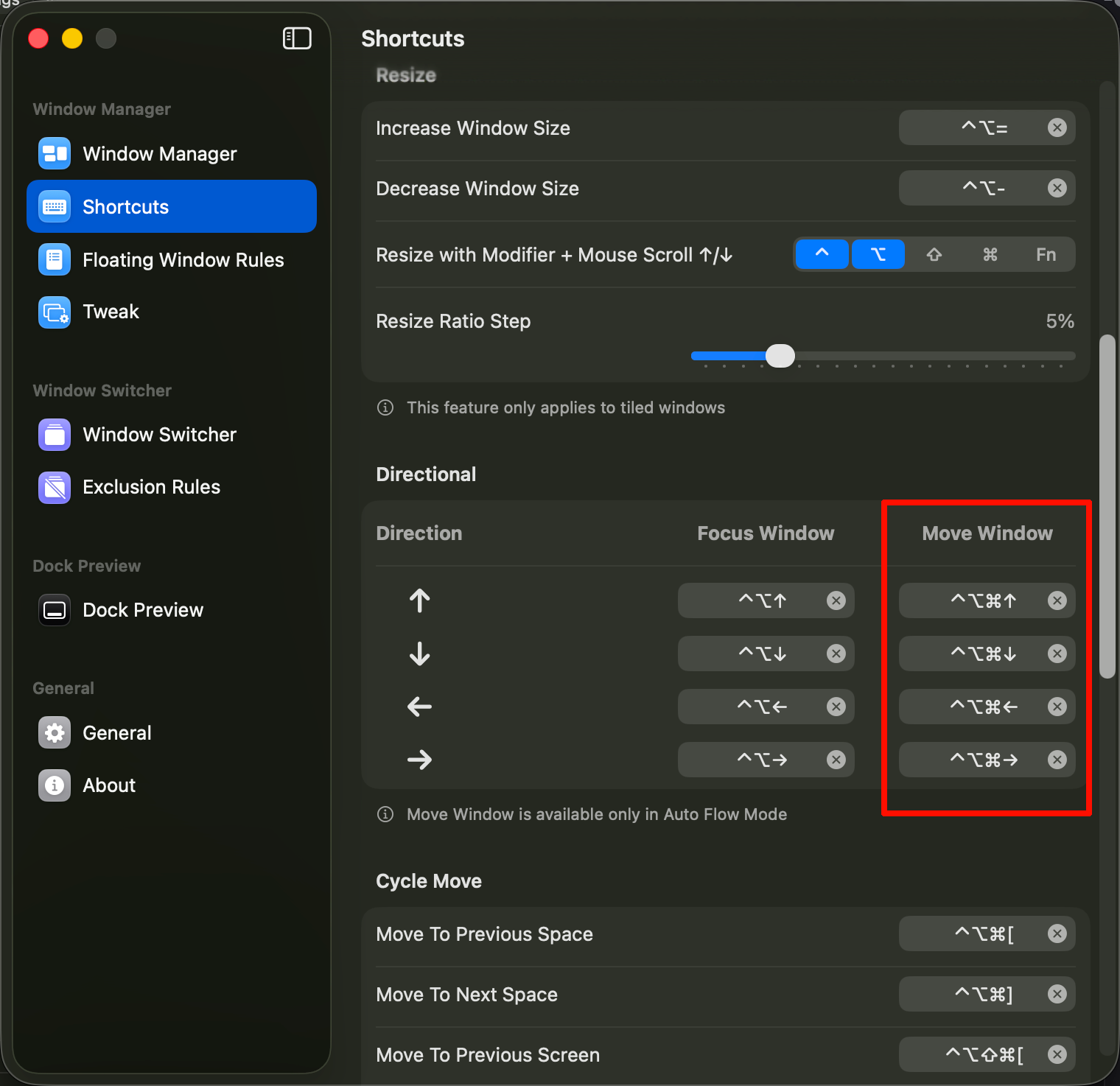This screenshot has height=1086, width=1120.
Task: Toggle Command modifier for mouse scroll resize
Action: tap(990, 254)
